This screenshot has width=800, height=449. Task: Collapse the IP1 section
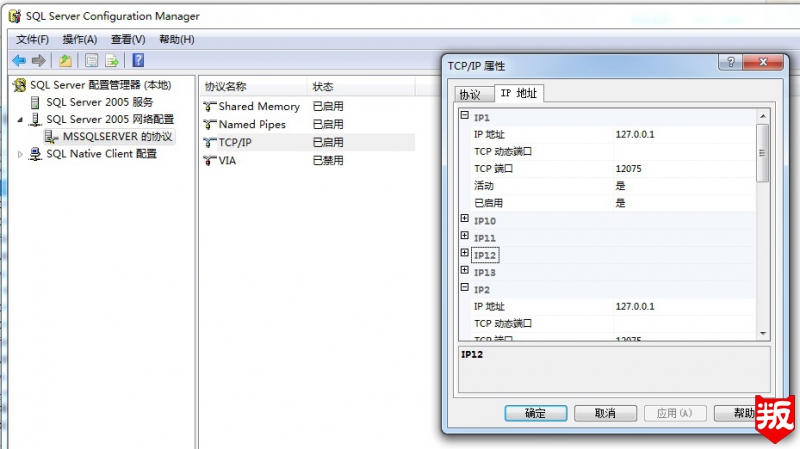click(464, 115)
